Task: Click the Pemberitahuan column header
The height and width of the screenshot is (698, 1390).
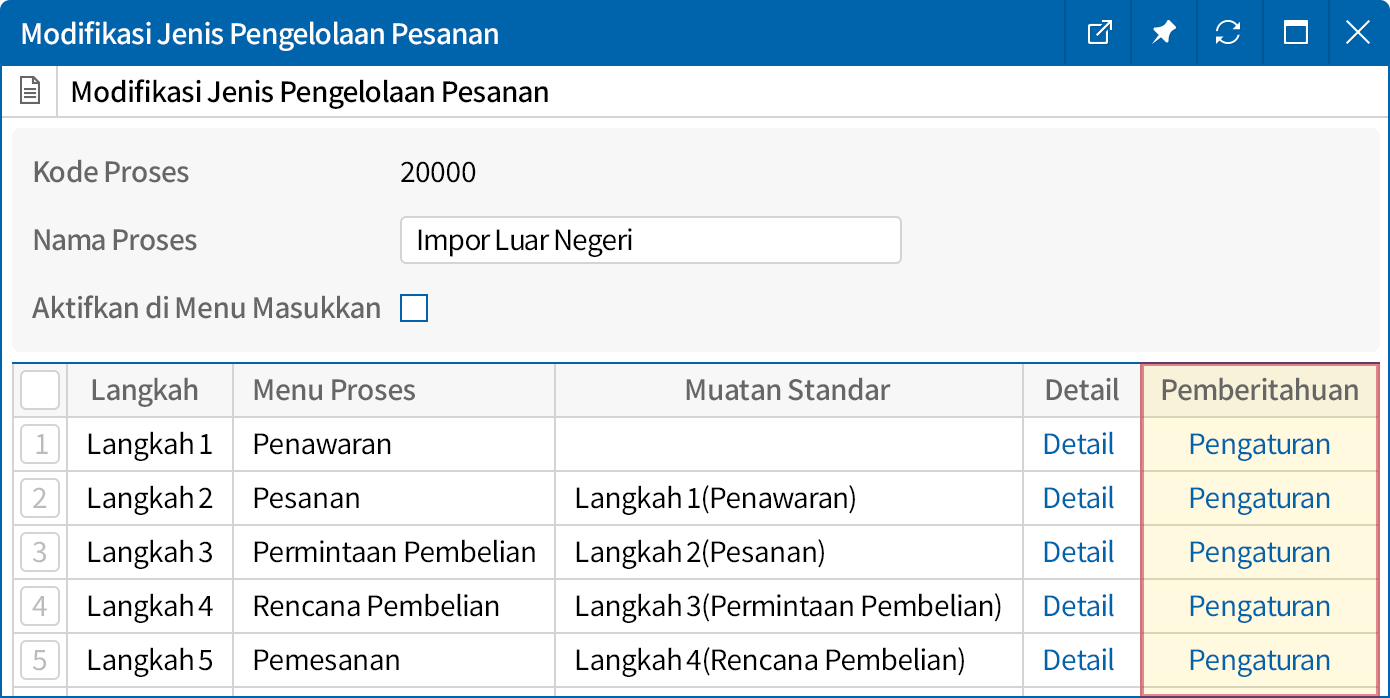Action: tap(1259, 390)
